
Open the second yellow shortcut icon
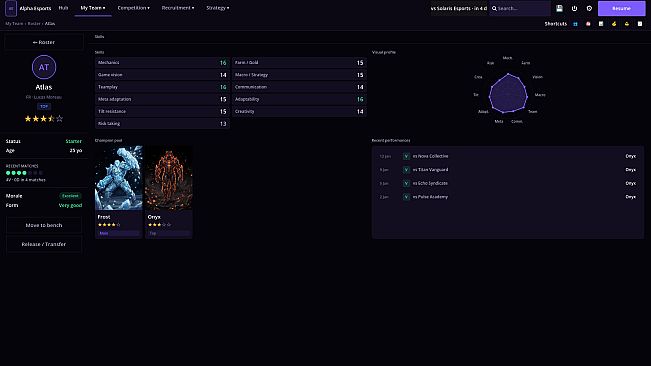(627, 24)
